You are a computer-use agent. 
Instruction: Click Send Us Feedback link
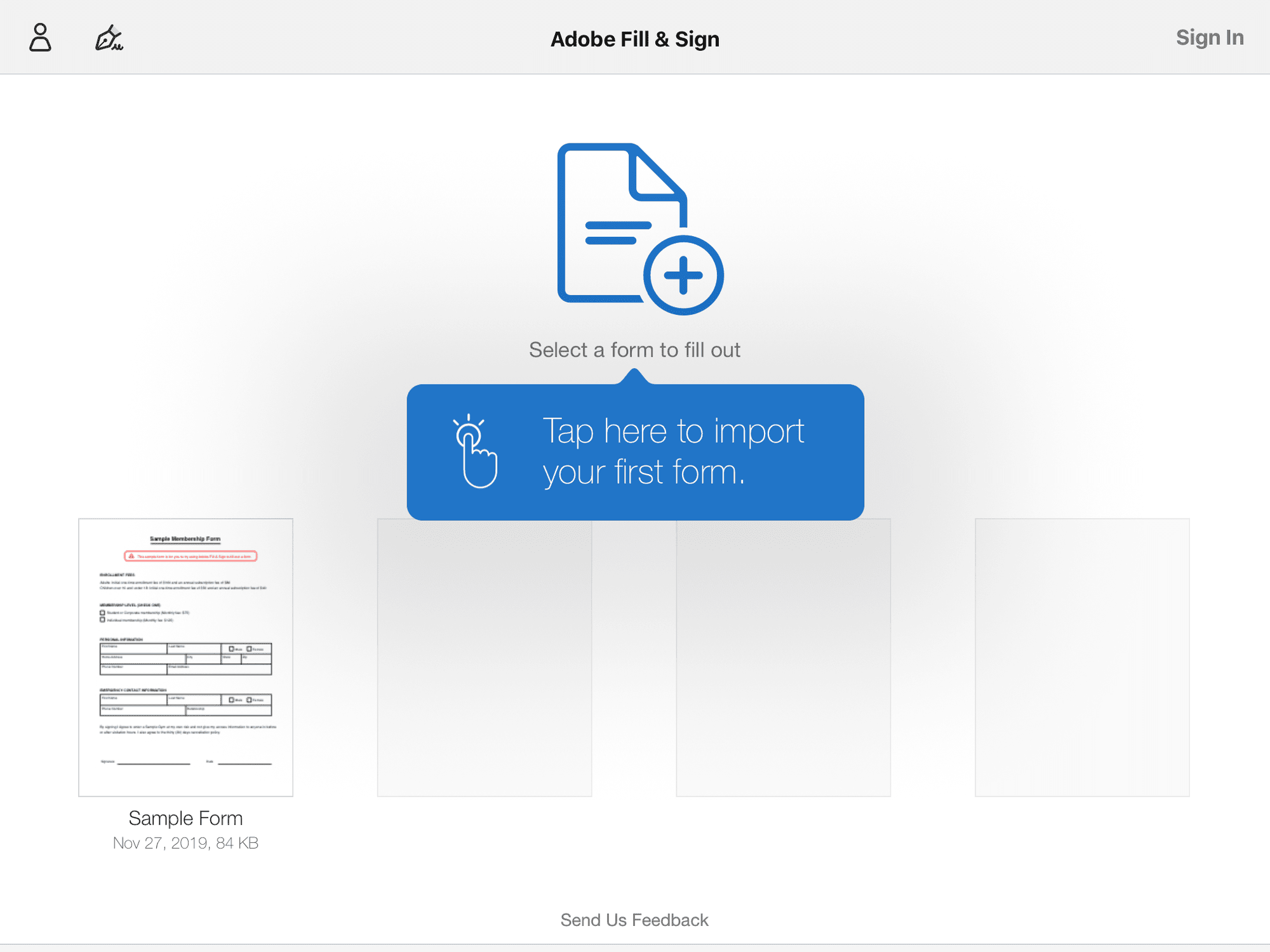point(634,920)
